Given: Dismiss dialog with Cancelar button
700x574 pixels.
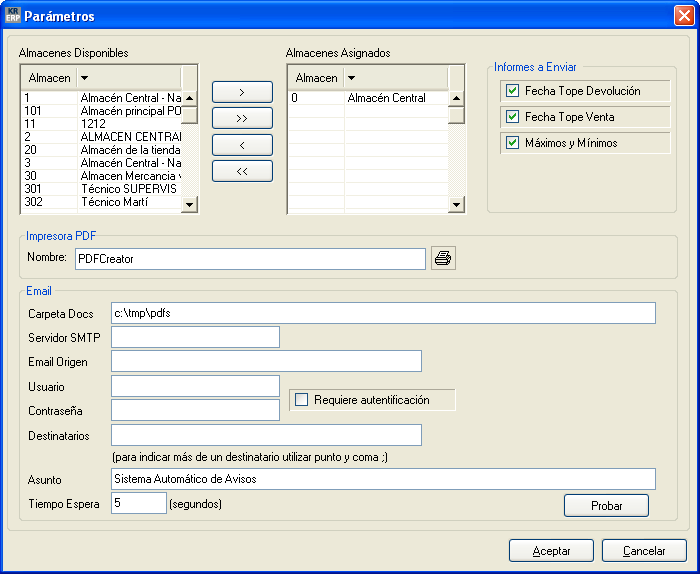Looking at the screenshot, I should point(644,551).
